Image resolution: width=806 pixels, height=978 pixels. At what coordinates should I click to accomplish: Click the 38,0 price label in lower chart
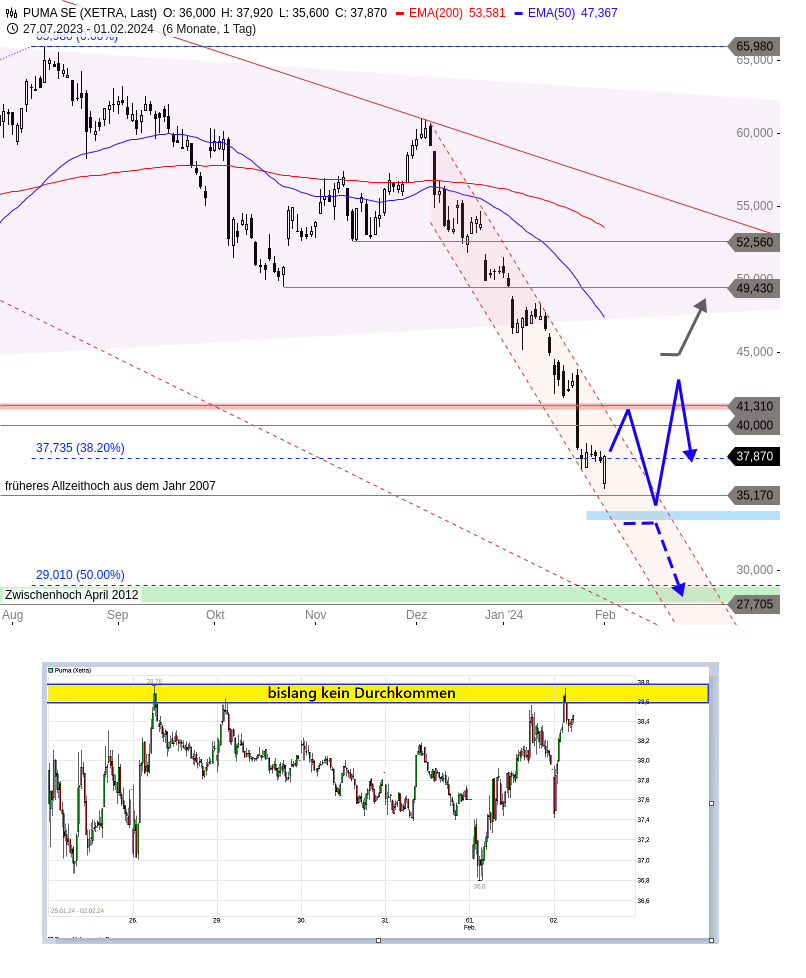(643, 760)
